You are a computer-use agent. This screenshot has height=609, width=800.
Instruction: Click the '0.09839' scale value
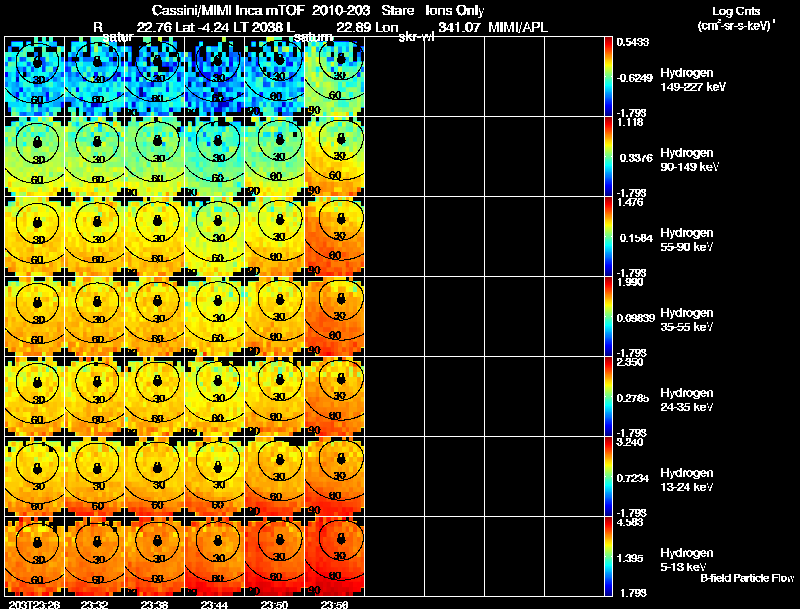tap(635, 318)
